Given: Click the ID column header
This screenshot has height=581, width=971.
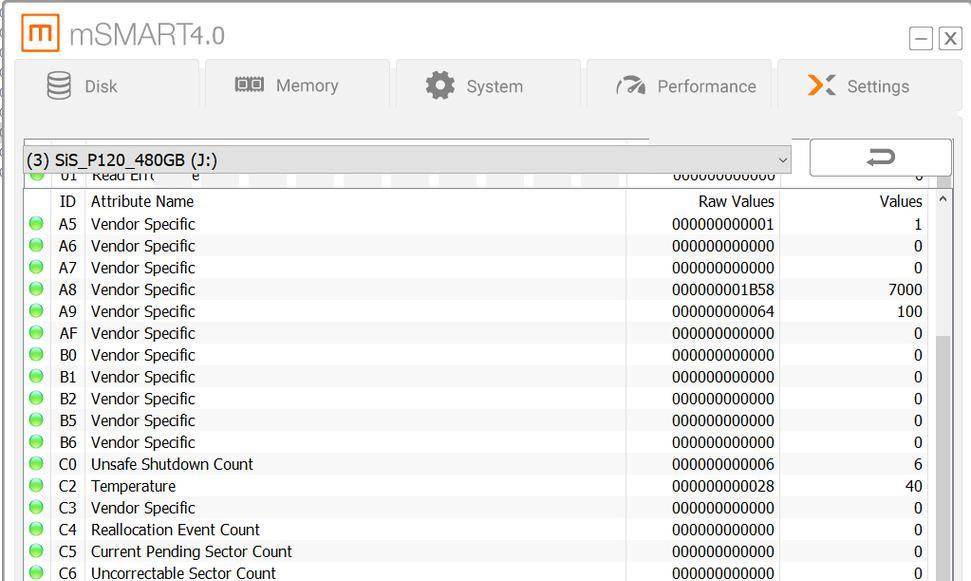Looking at the screenshot, I should click(x=67, y=201).
